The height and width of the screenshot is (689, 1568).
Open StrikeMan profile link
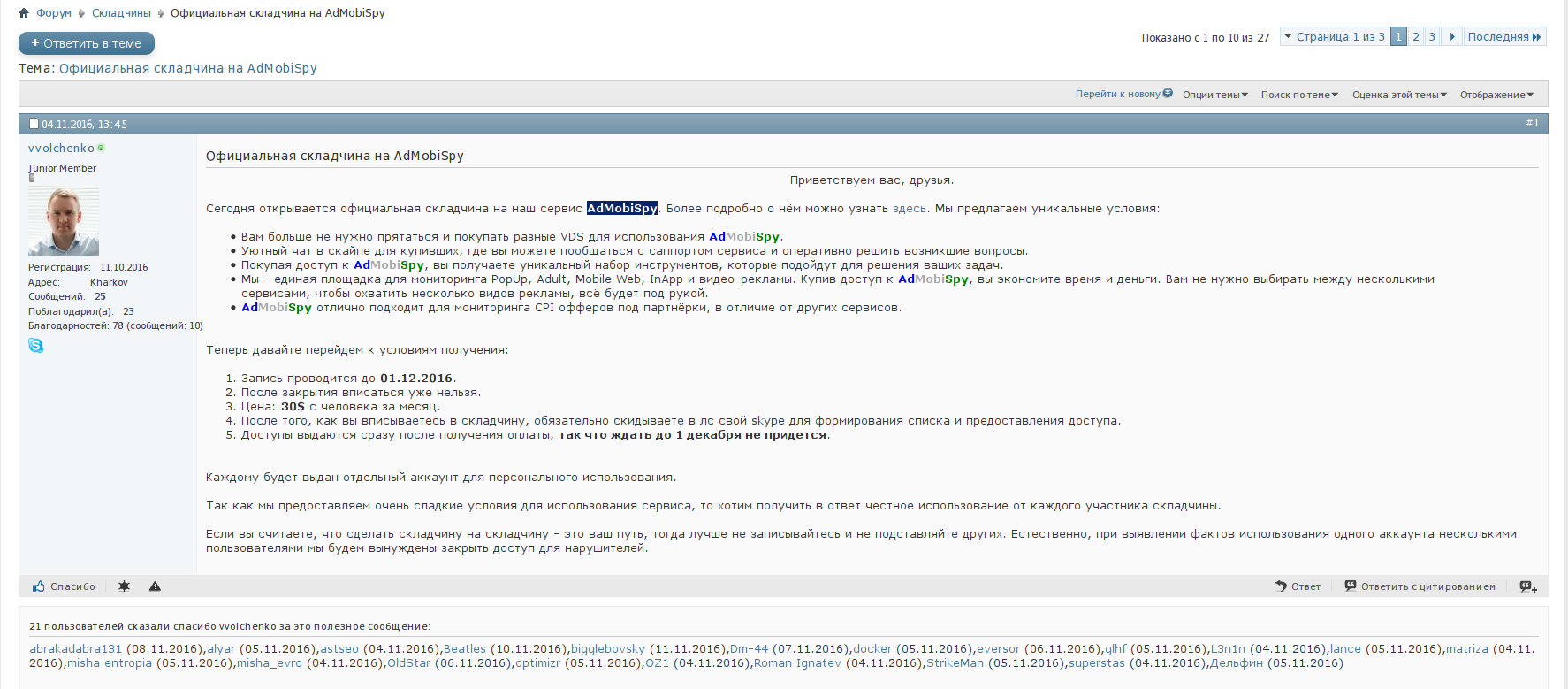pos(955,662)
